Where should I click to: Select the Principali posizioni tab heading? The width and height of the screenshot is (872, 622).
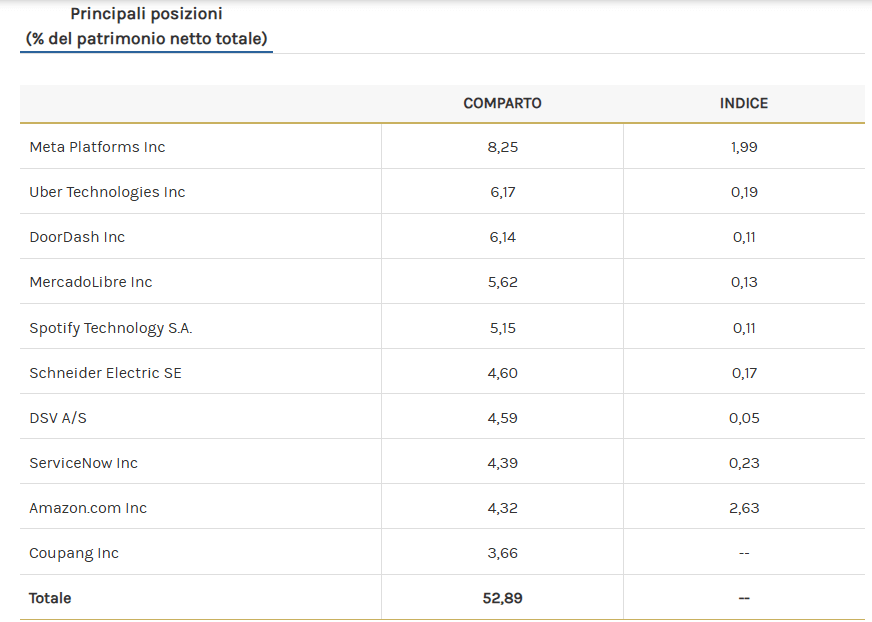146,26
